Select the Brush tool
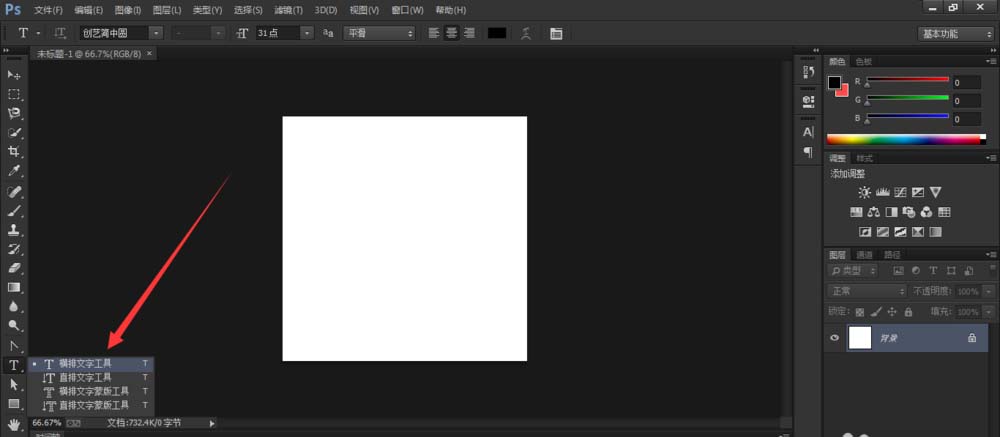This screenshot has height=437, width=1000. point(14,211)
